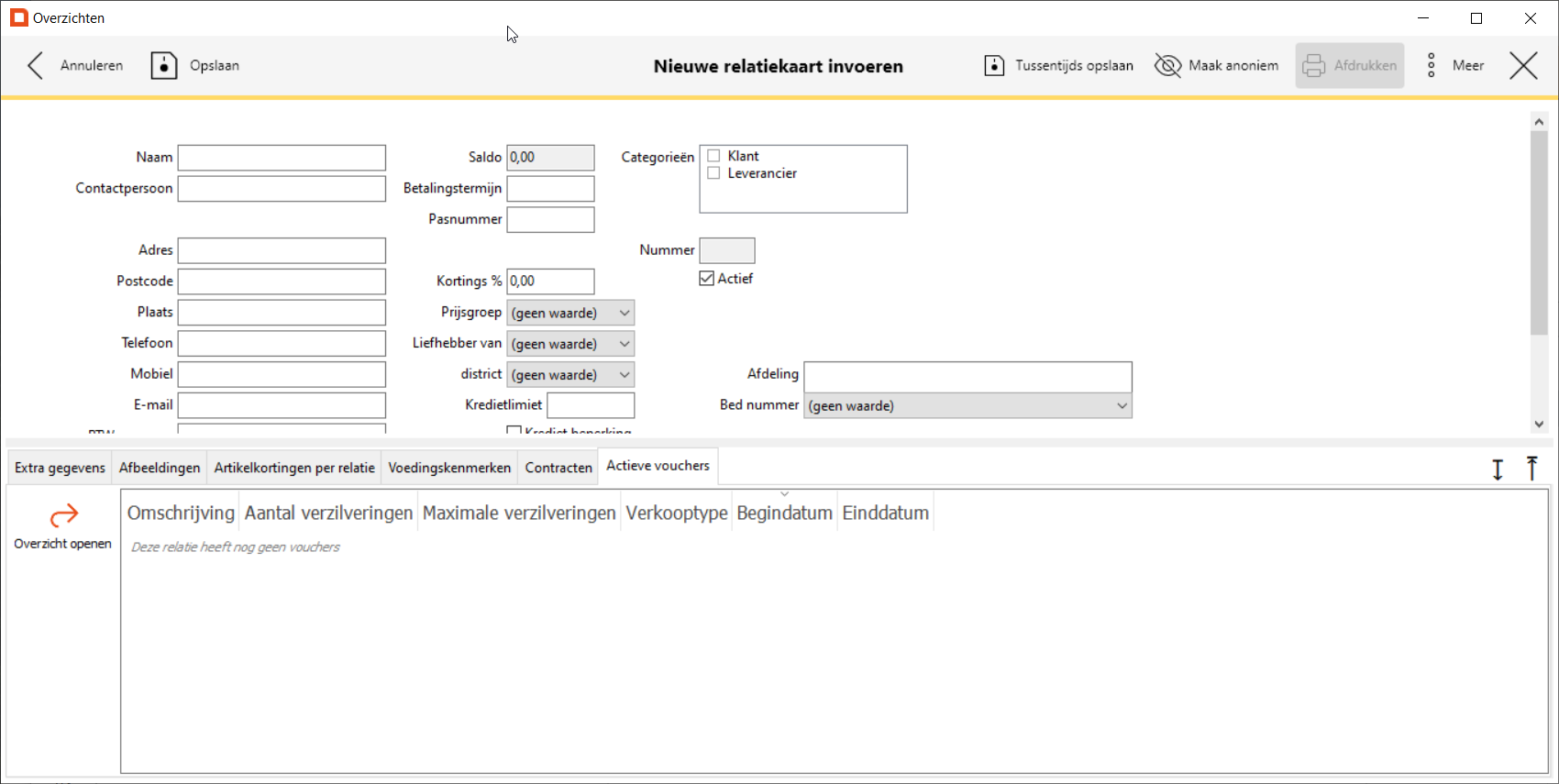
Task: Click into the Naam input field
Action: click(282, 158)
